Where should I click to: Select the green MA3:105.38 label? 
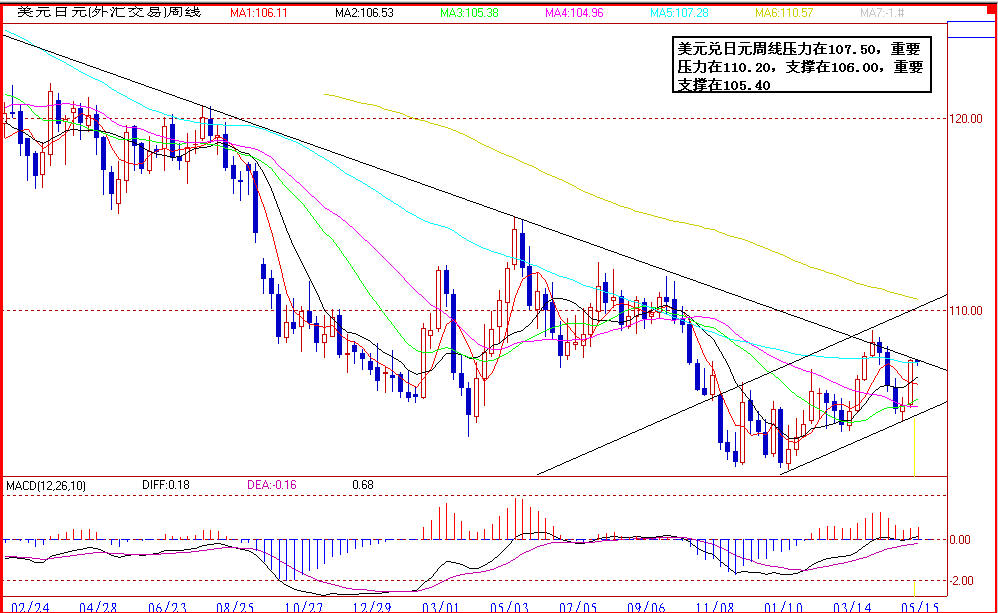[x=469, y=13]
